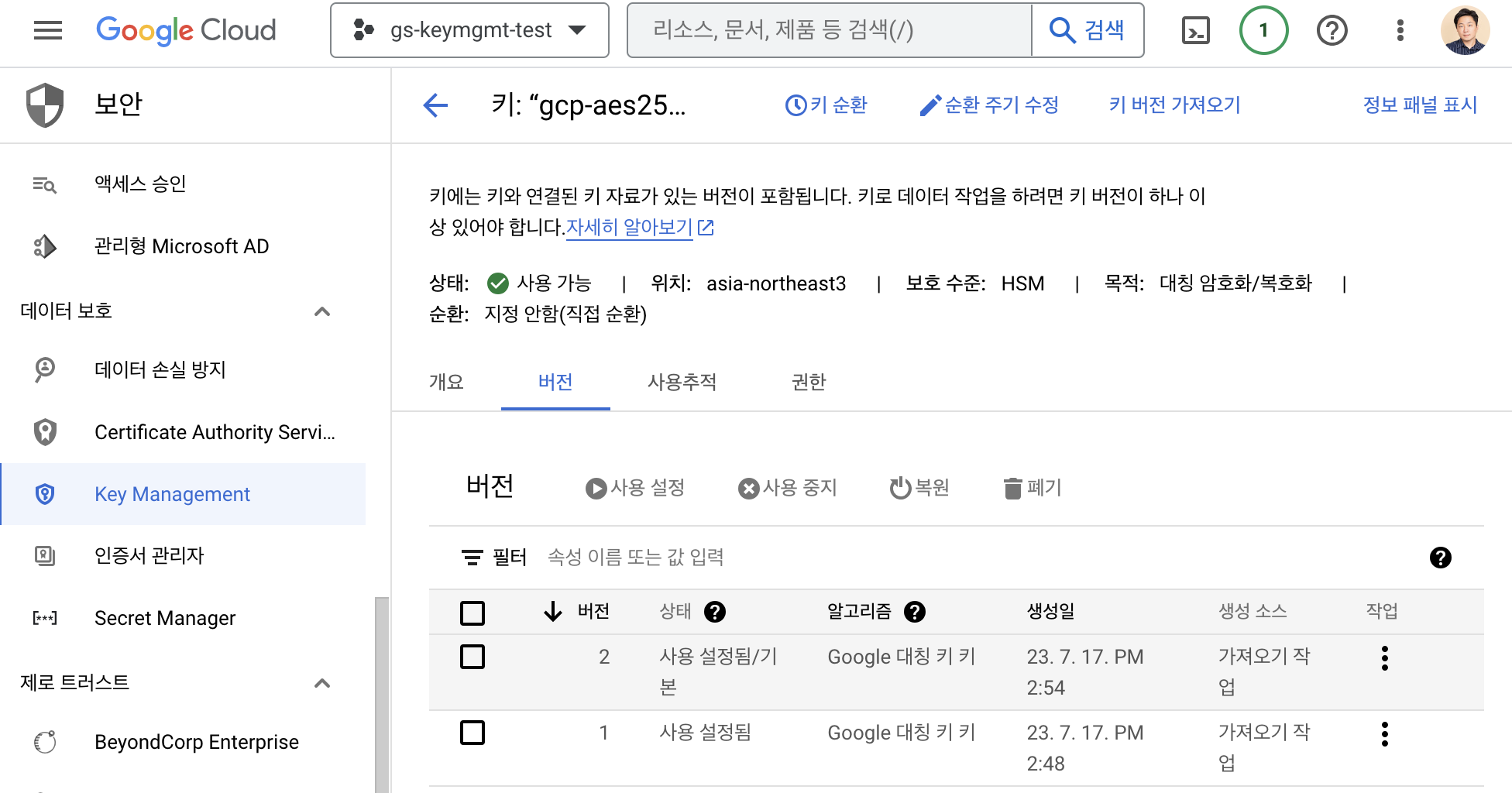Click the 인증서 관리자 icon
Screen dimensions: 1512x793
tap(45, 556)
